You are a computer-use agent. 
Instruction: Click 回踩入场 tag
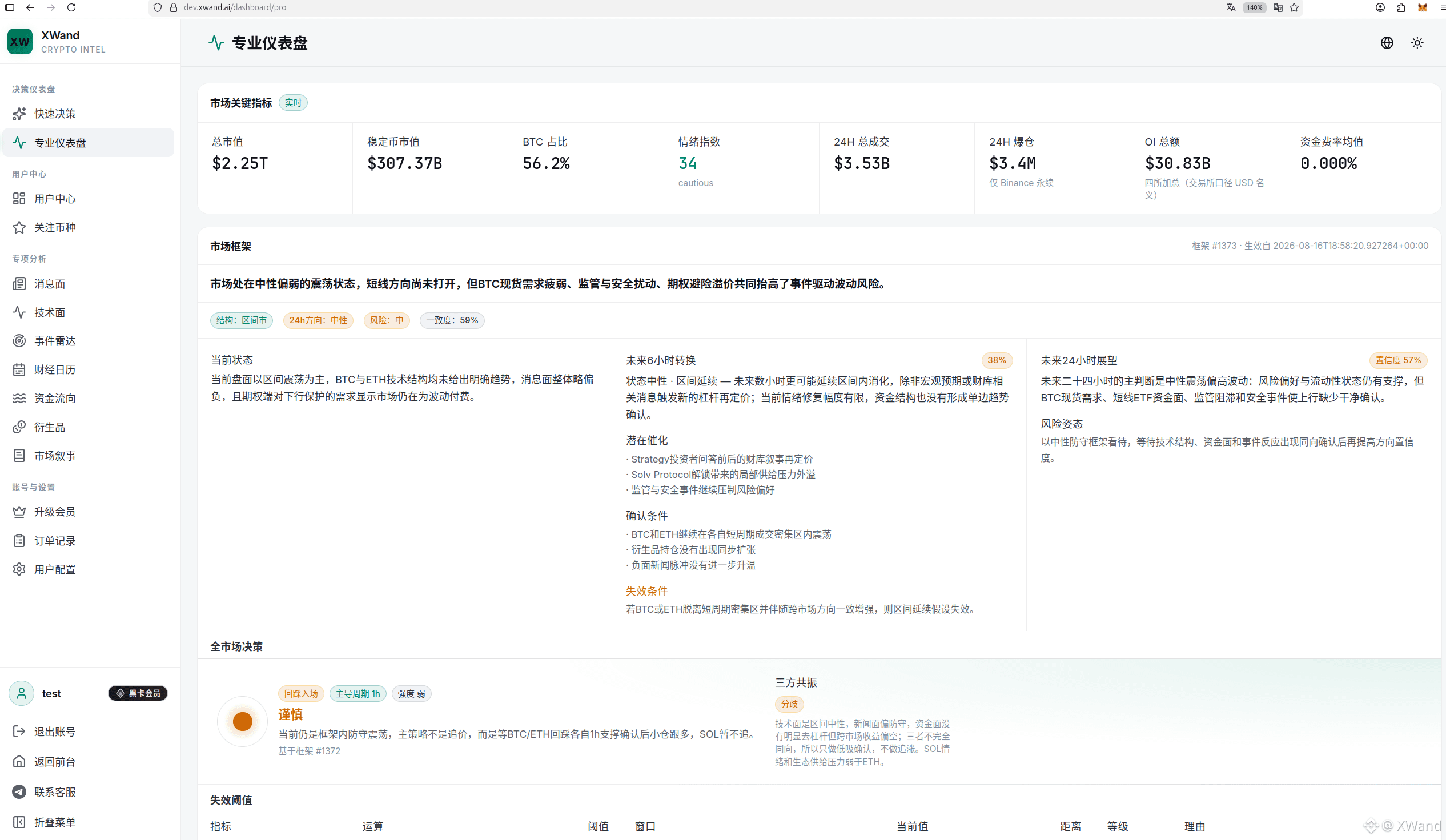[302, 694]
